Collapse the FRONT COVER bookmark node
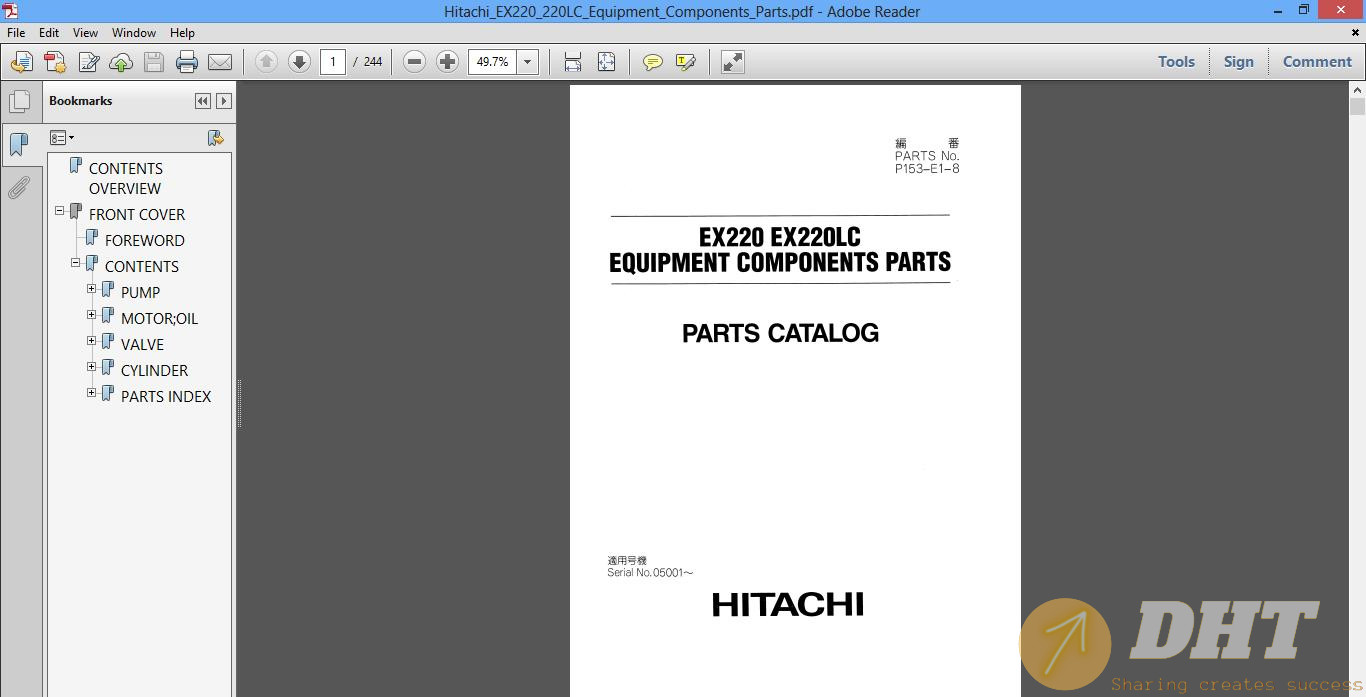1366x697 pixels. [60, 211]
